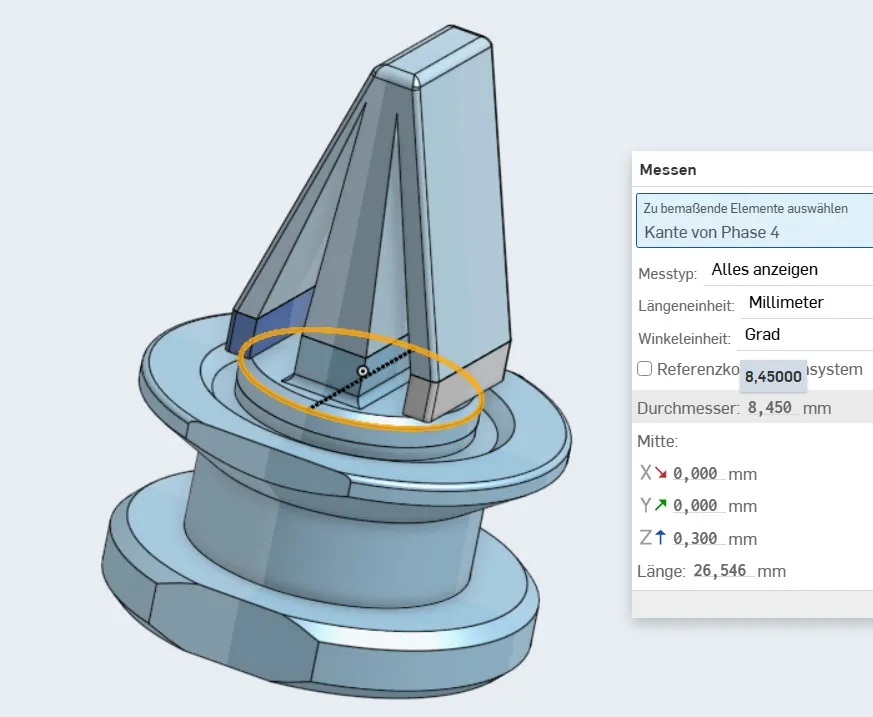This screenshot has width=873, height=717.
Task: Open the Messtyp dropdown showing Alles anzeigen
Action: 788,270
